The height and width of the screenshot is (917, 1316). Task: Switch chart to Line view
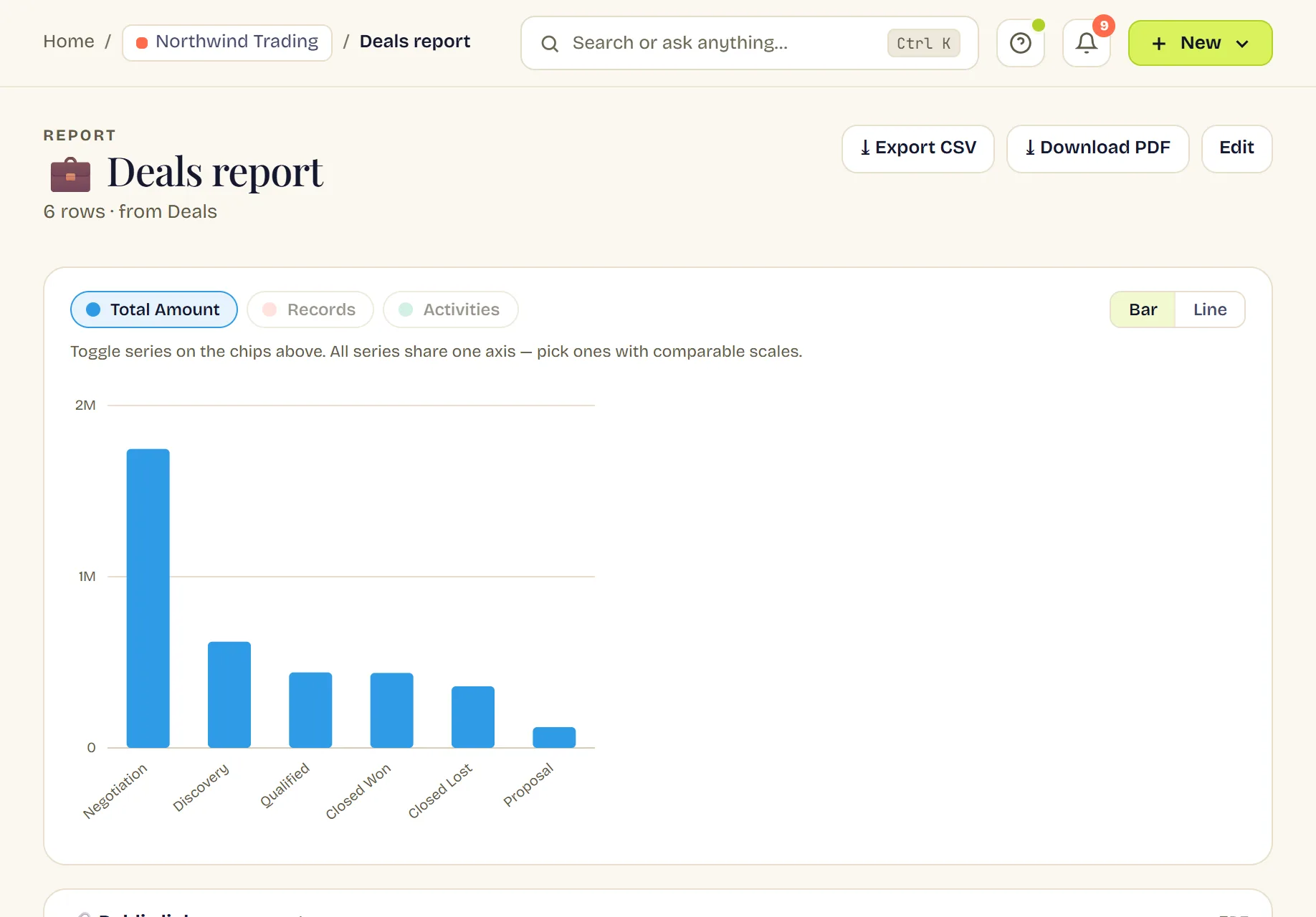click(x=1210, y=309)
